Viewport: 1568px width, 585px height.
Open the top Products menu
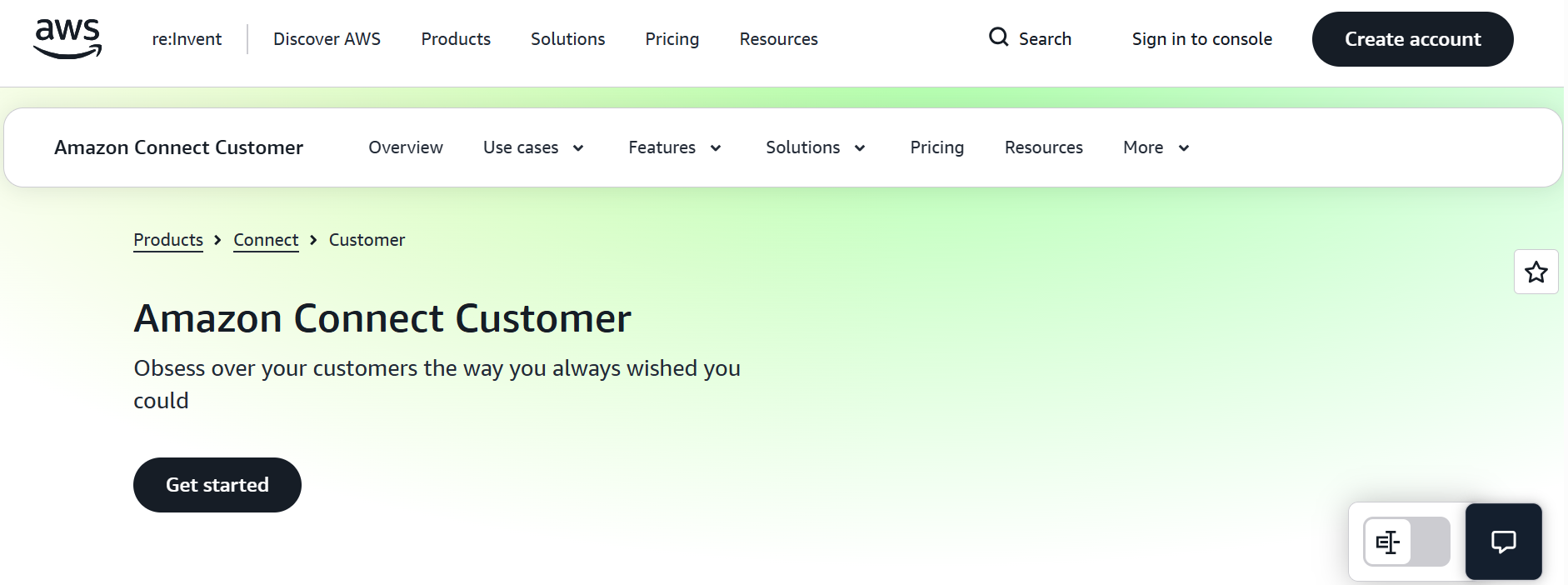[456, 39]
